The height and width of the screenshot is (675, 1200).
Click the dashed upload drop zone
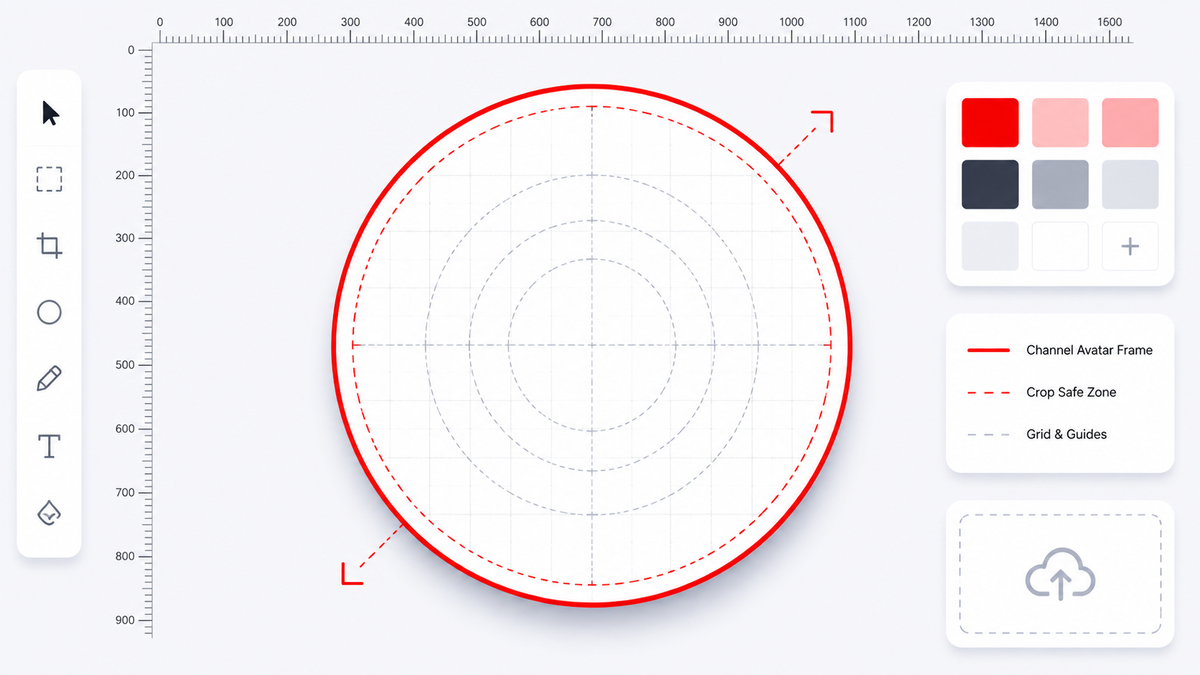(1060, 574)
